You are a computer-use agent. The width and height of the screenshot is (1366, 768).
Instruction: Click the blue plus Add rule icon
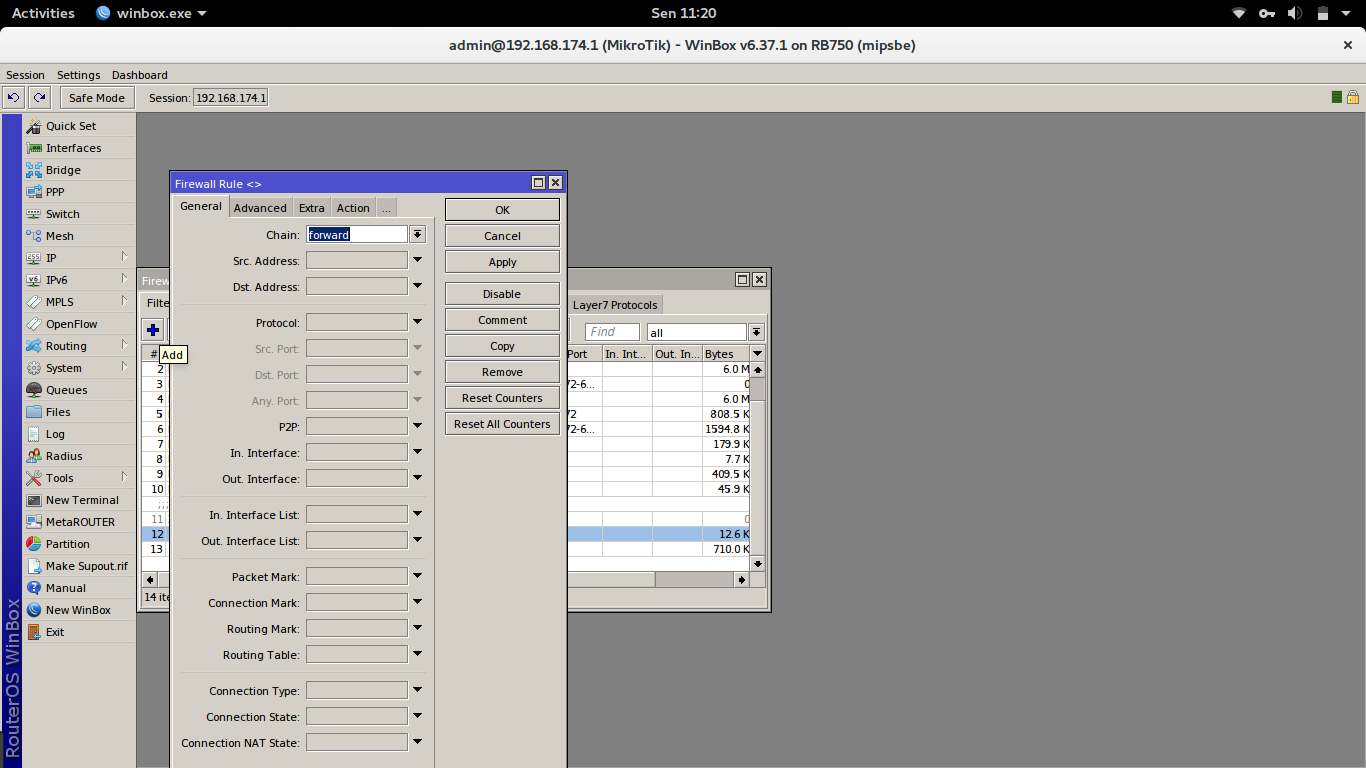point(153,330)
